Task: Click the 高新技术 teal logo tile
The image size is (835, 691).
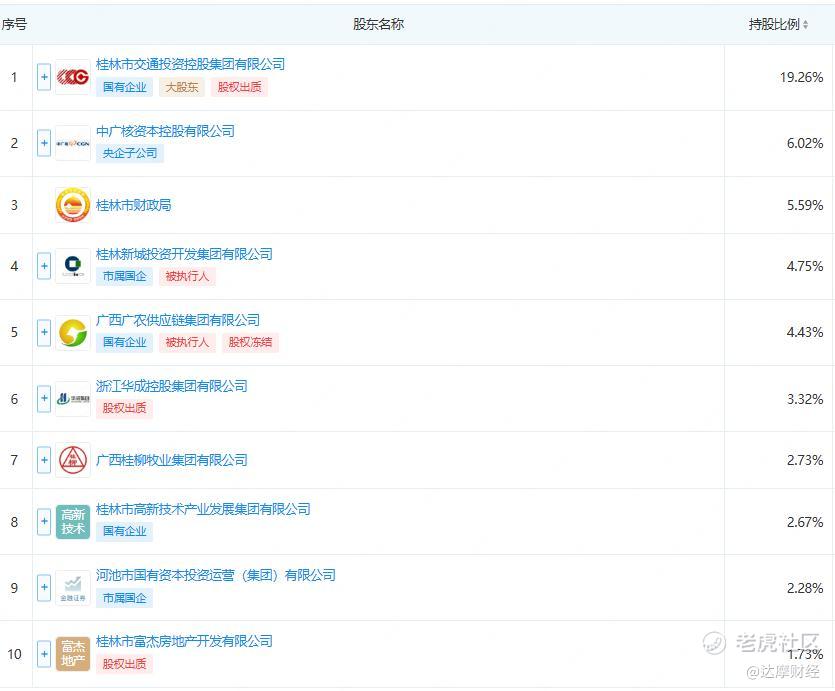Action: click(73, 522)
